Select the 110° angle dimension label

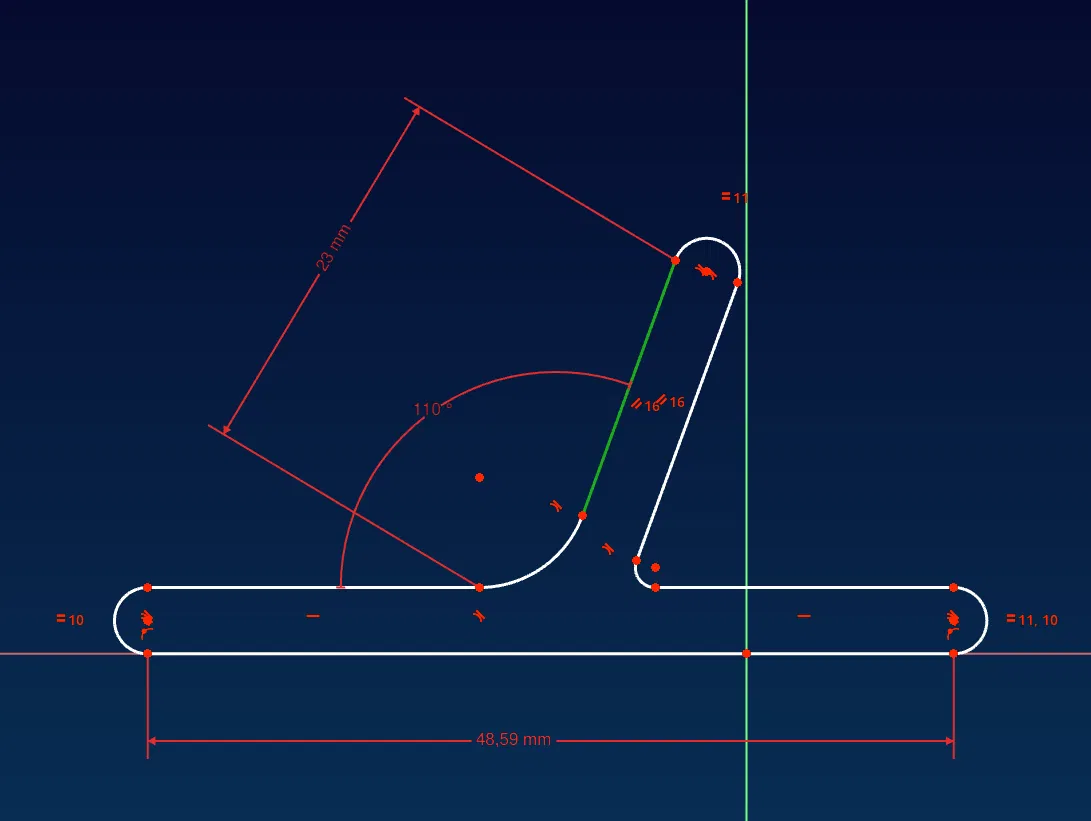[x=432, y=408]
